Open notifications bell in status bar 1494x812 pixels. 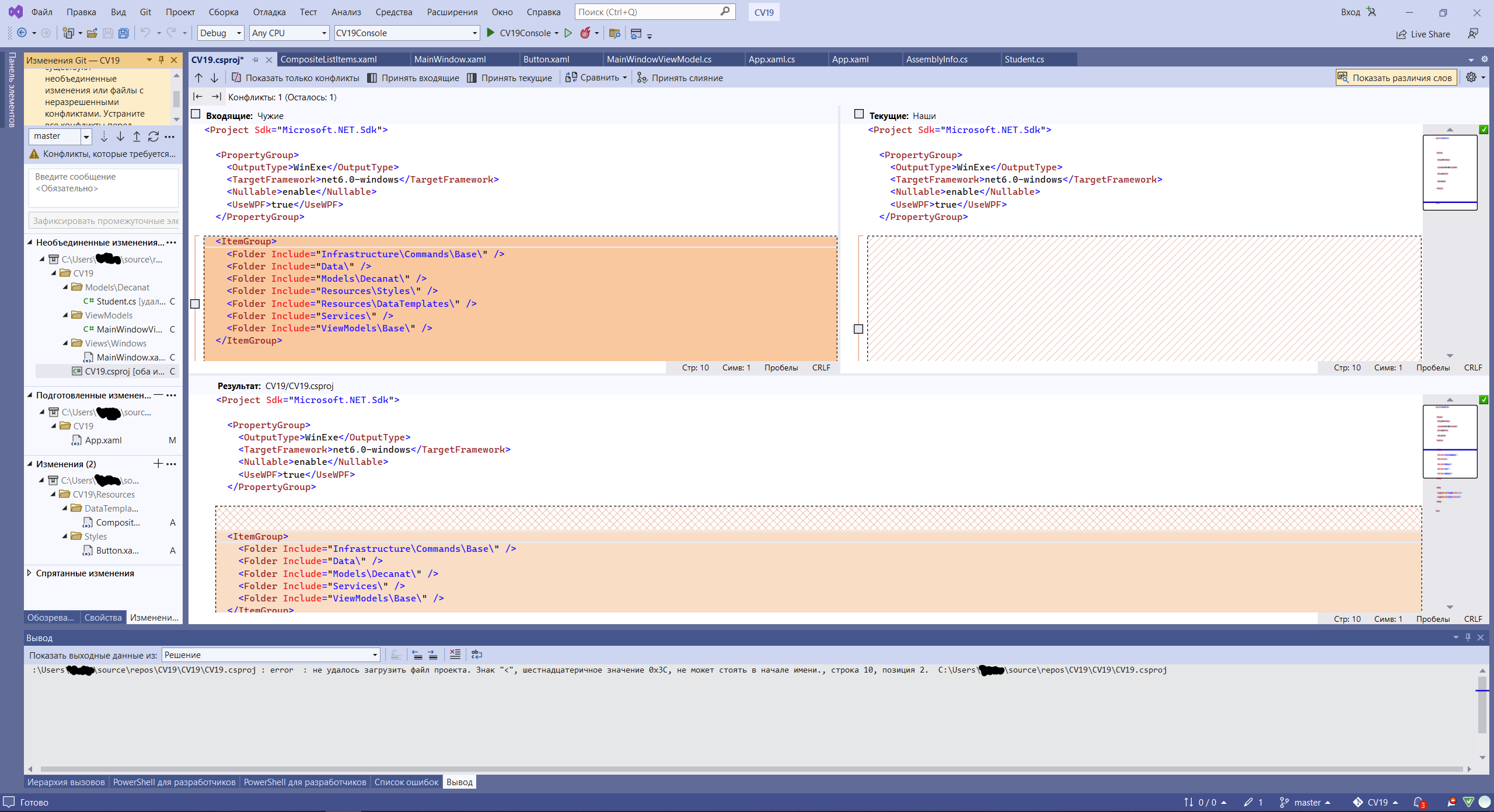[1419, 803]
